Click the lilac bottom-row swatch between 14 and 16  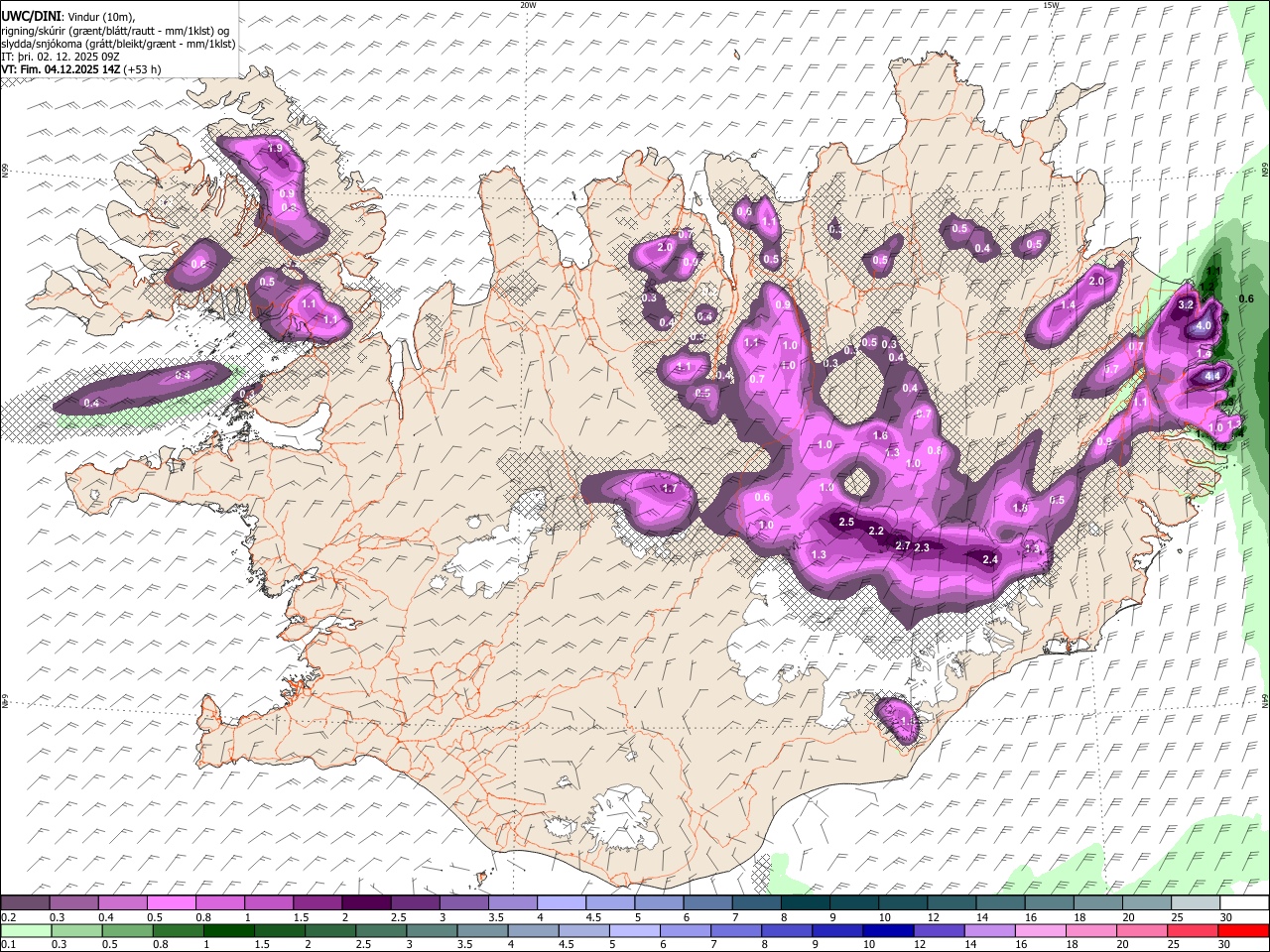coord(989,931)
